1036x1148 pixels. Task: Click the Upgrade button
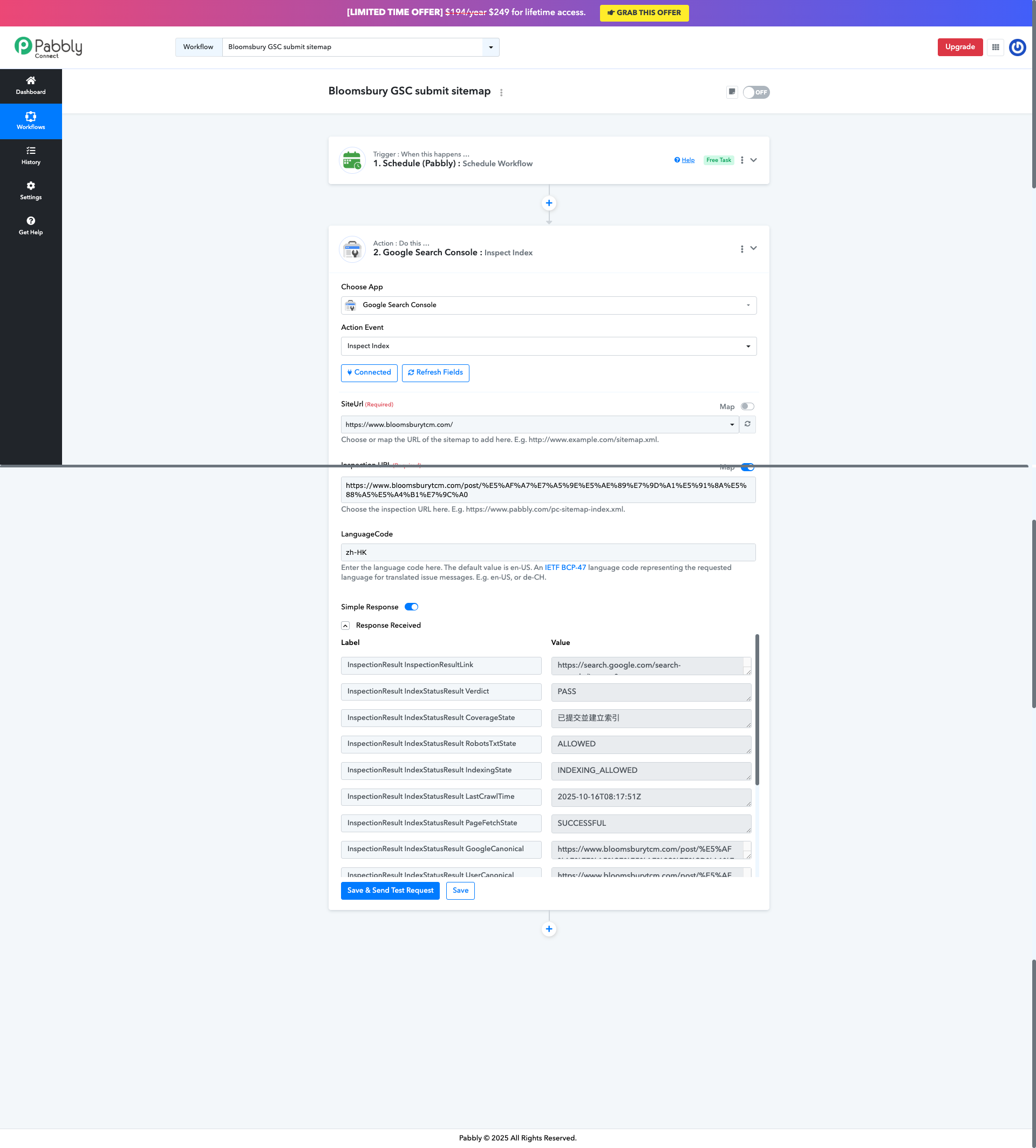(960, 47)
